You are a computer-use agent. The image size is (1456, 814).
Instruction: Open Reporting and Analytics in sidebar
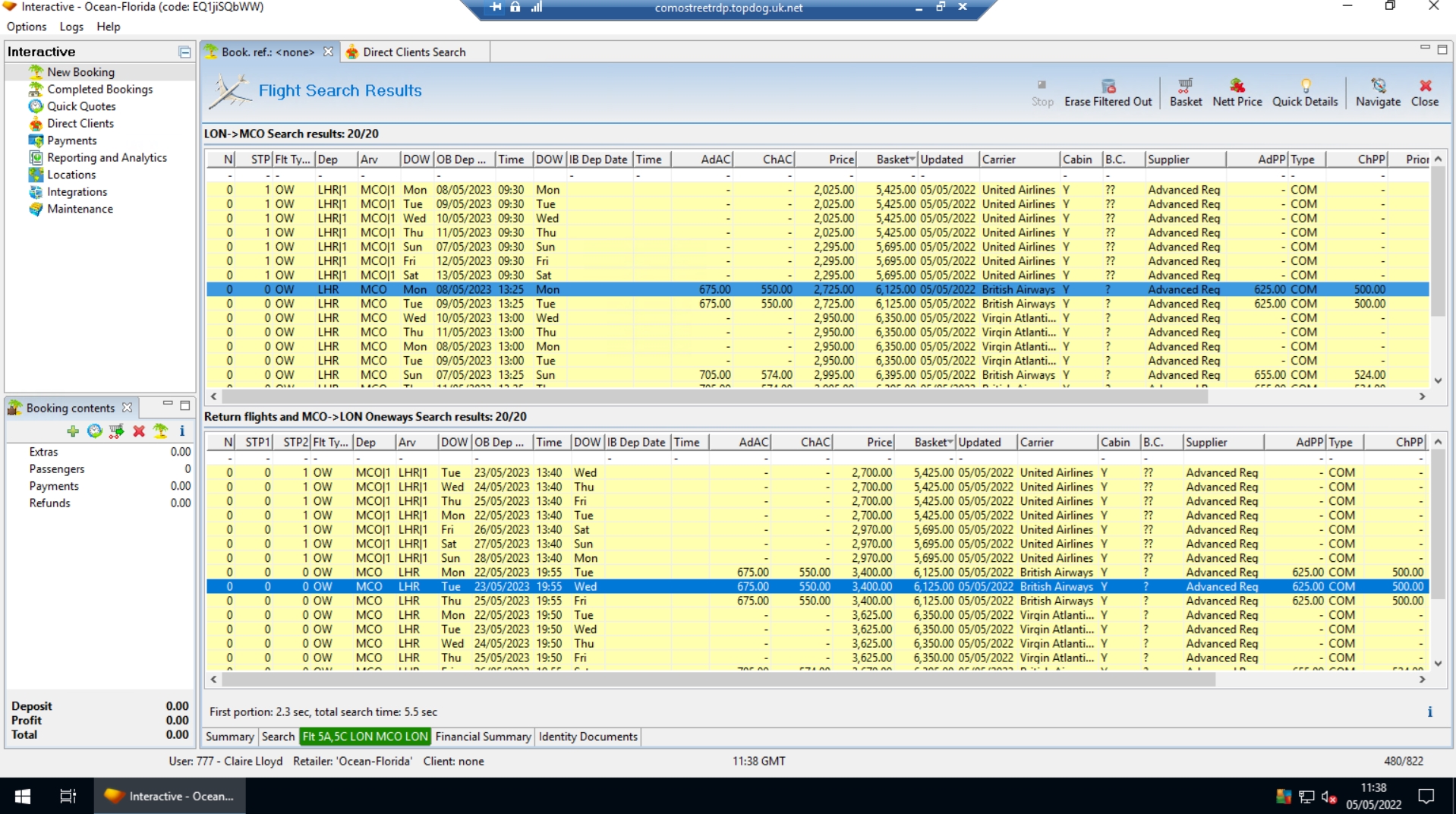click(x=106, y=158)
